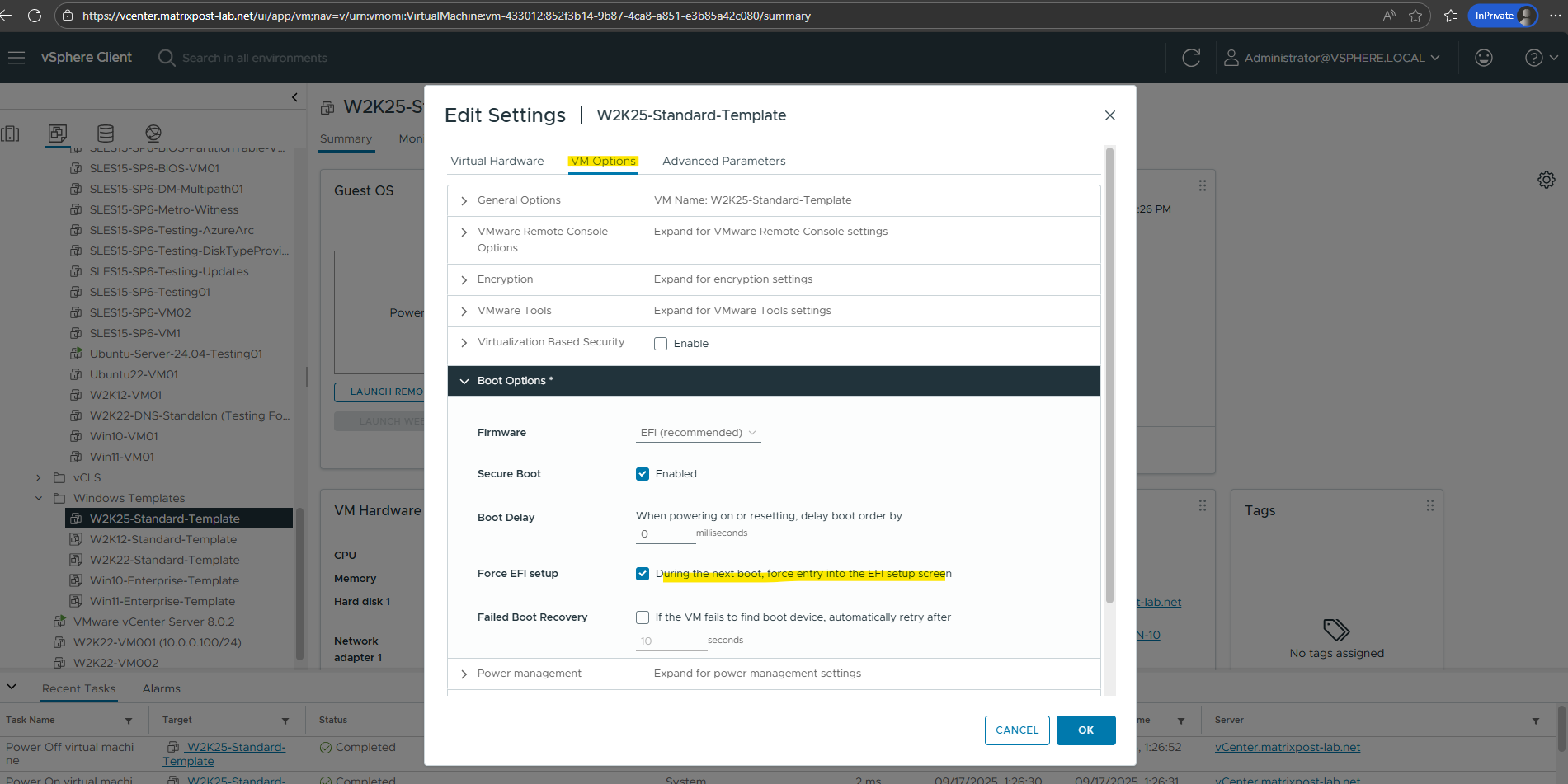Open the Alarms tab
Screen dimensions: 1568x784
(x=162, y=688)
